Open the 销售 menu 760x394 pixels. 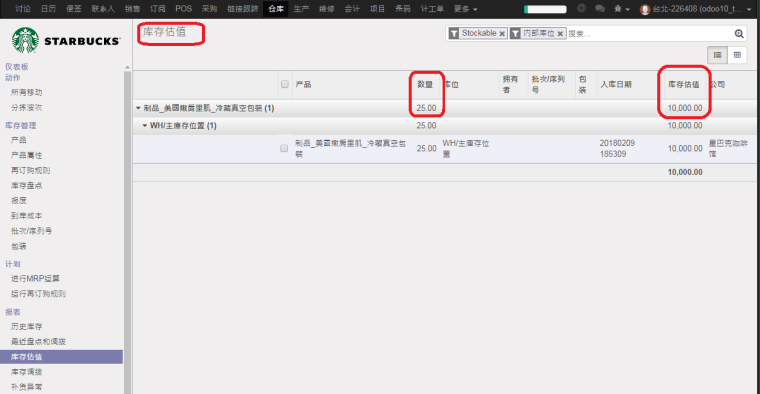132,9
